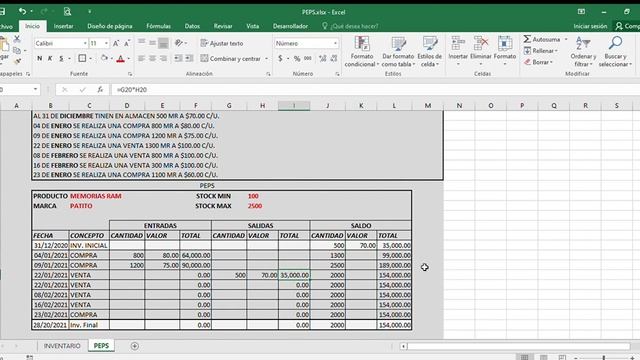Viewport: 640px width, 360px height.
Task: Add a new sheet with the plus icon
Action: click(x=134, y=346)
